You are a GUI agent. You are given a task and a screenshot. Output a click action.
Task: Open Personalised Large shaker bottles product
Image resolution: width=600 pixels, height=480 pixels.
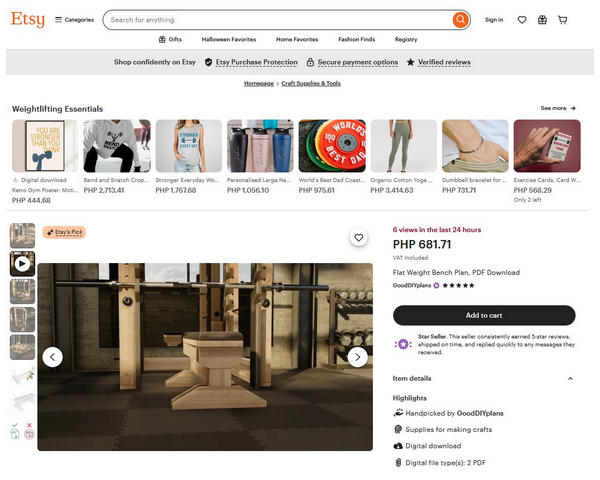coord(260,146)
